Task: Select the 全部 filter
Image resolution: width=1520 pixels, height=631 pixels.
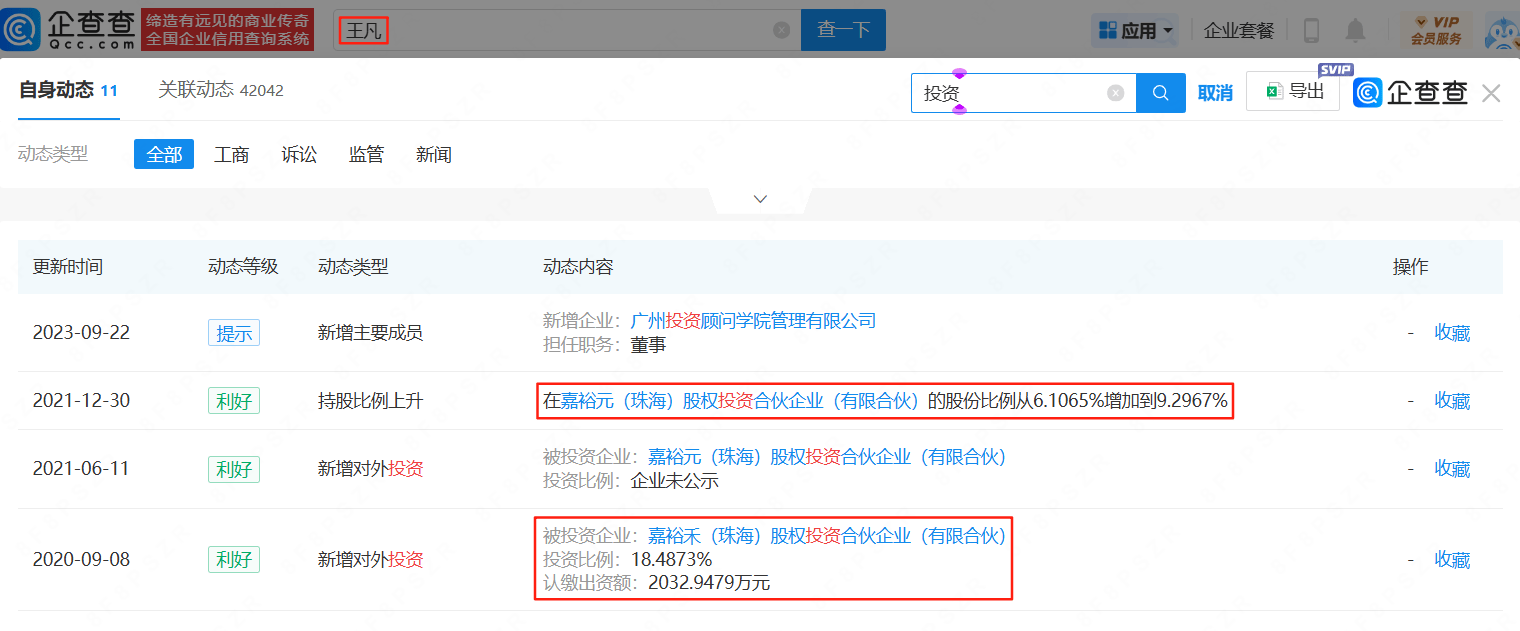Action: 164,154
